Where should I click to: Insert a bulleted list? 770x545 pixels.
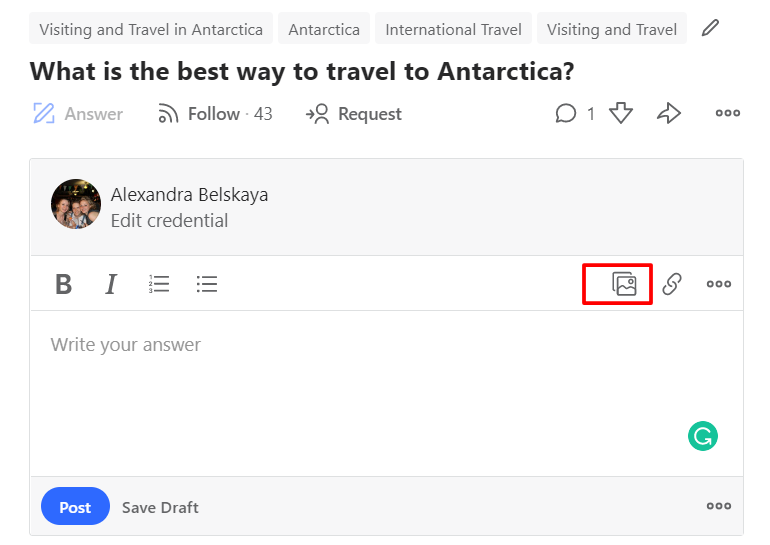[207, 285]
